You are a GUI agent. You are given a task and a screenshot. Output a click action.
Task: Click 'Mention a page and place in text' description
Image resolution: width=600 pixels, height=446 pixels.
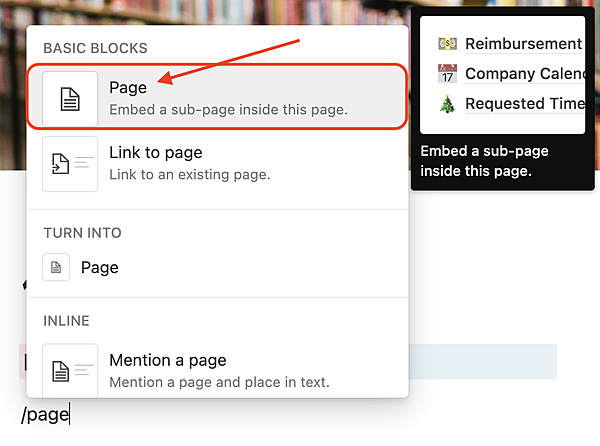(x=219, y=382)
